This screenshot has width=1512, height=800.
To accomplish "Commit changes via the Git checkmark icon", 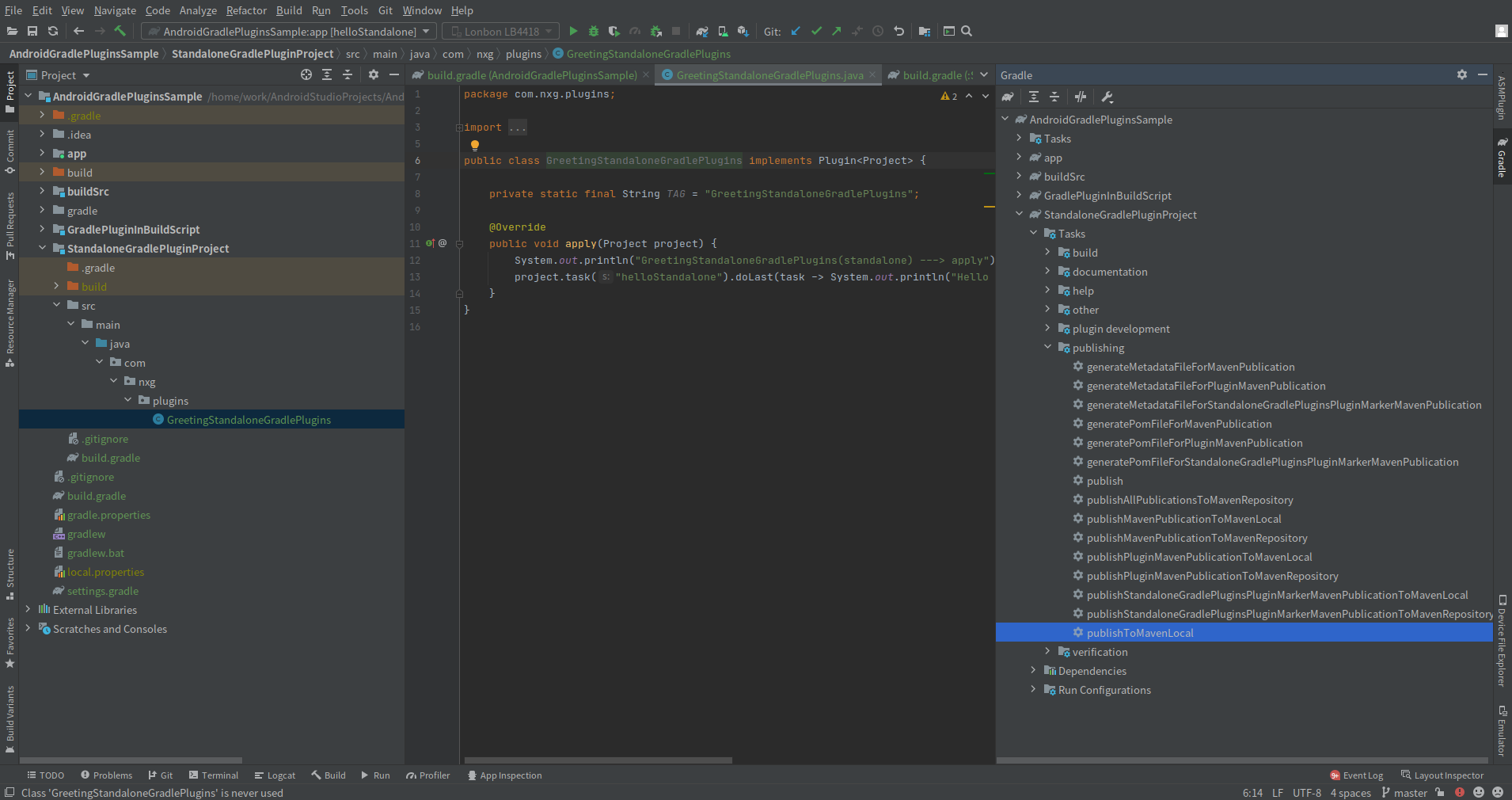I will [816, 32].
